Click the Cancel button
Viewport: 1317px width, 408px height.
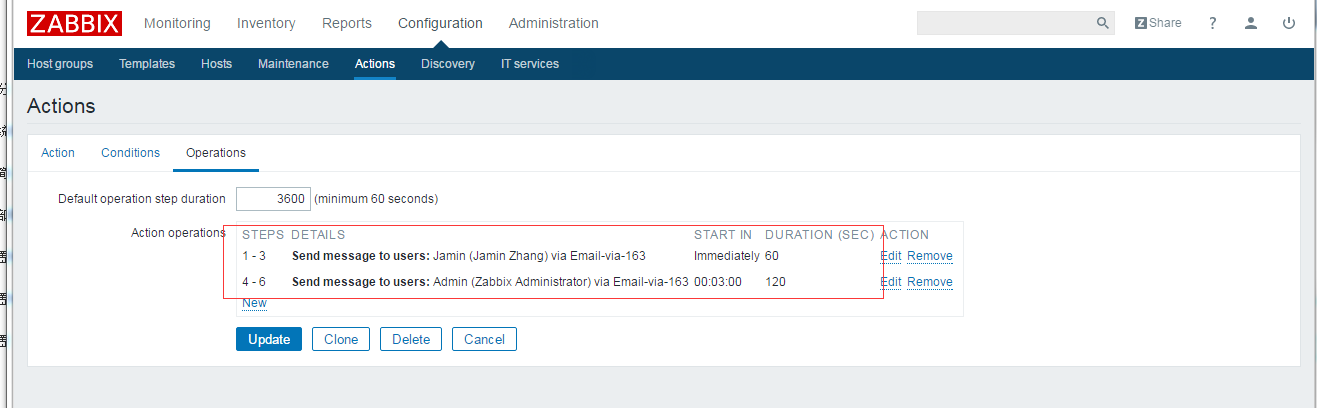click(x=484, y=339)
